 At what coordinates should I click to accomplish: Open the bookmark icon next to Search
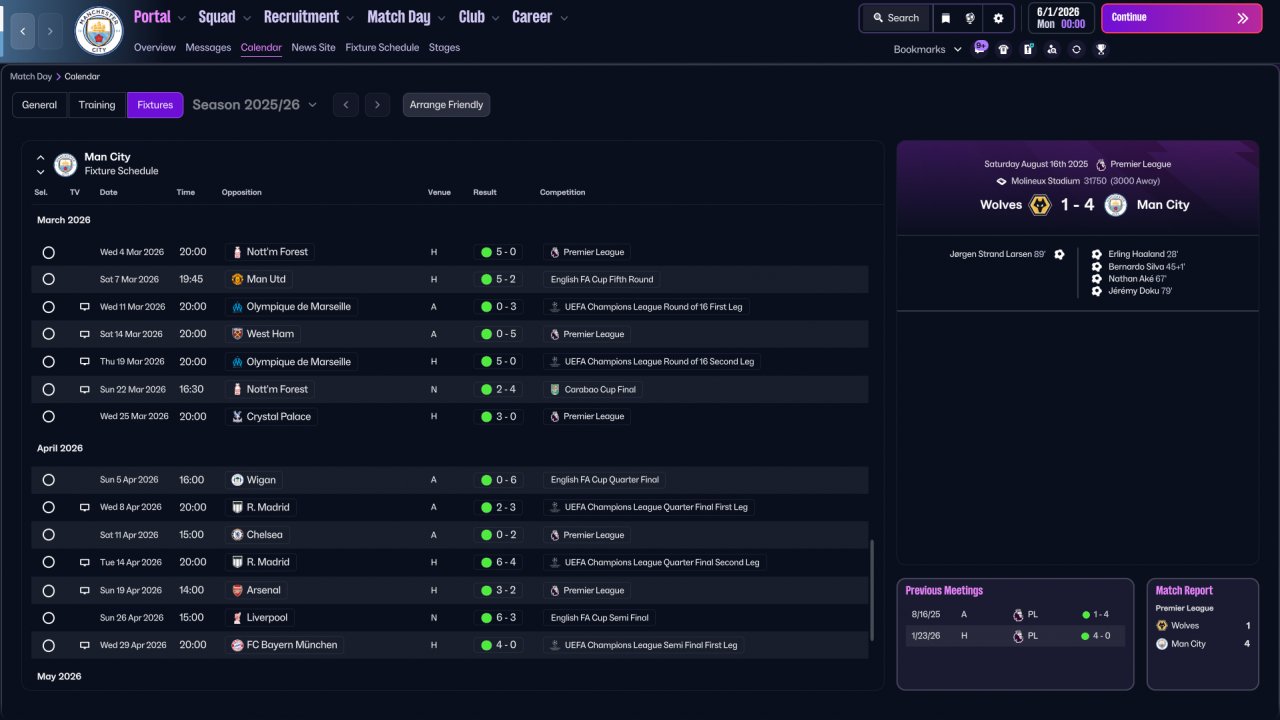pyautogui.click(x=945, y=18)
